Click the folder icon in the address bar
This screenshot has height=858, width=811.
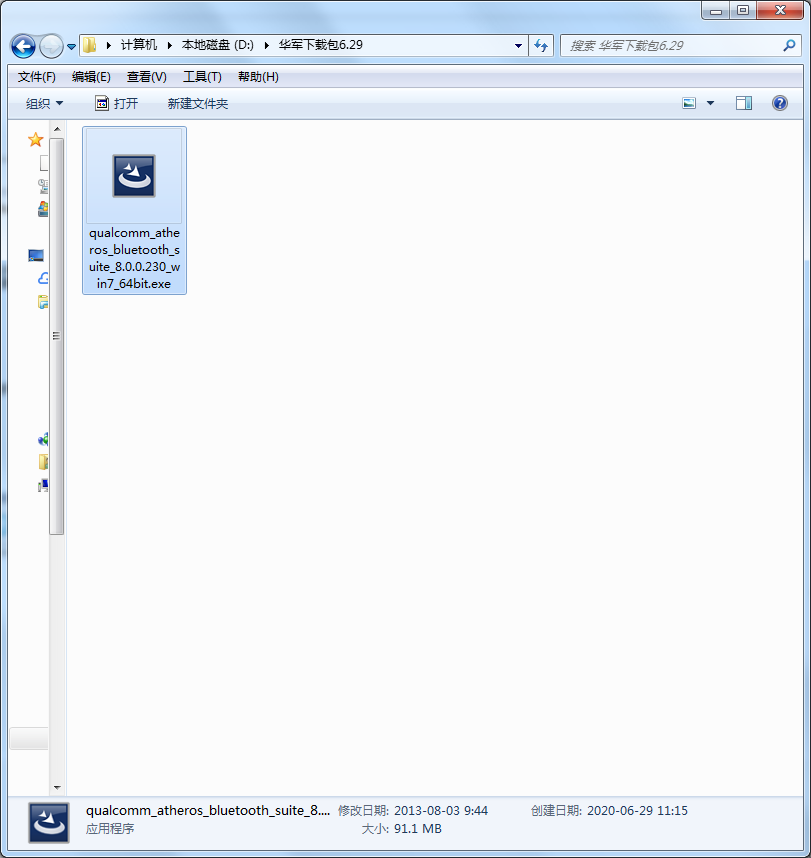point(89,45)
